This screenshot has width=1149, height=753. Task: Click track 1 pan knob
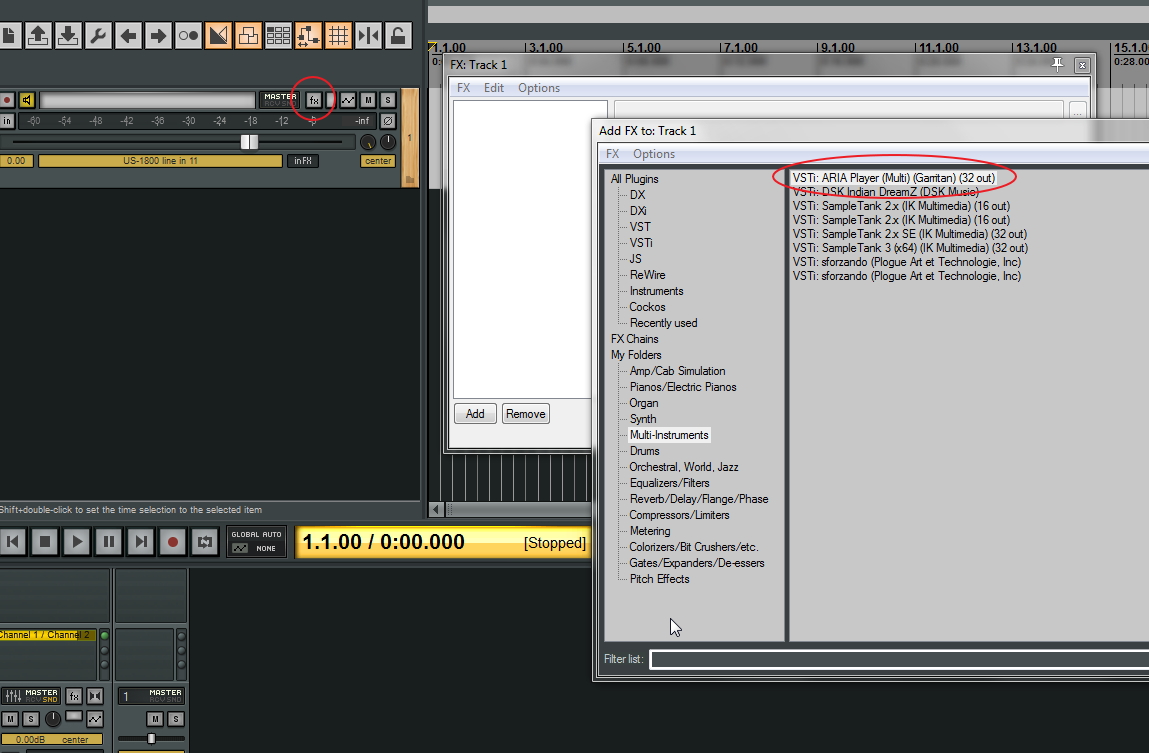coord(388,142)
